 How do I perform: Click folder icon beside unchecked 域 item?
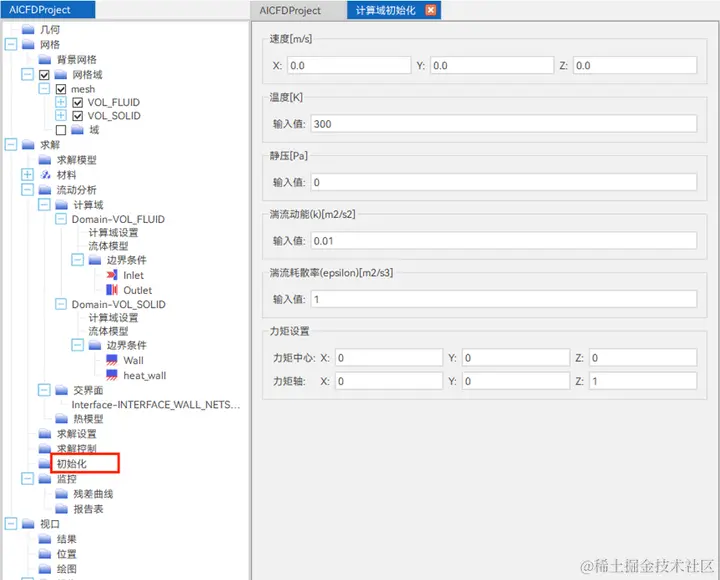(x=78, y=130)
